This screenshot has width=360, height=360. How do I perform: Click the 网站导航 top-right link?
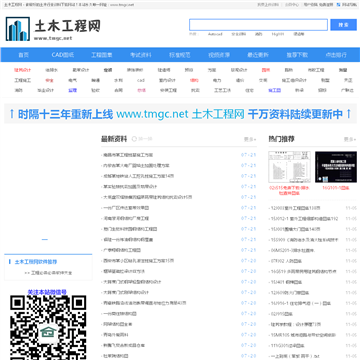coord(348,5)
